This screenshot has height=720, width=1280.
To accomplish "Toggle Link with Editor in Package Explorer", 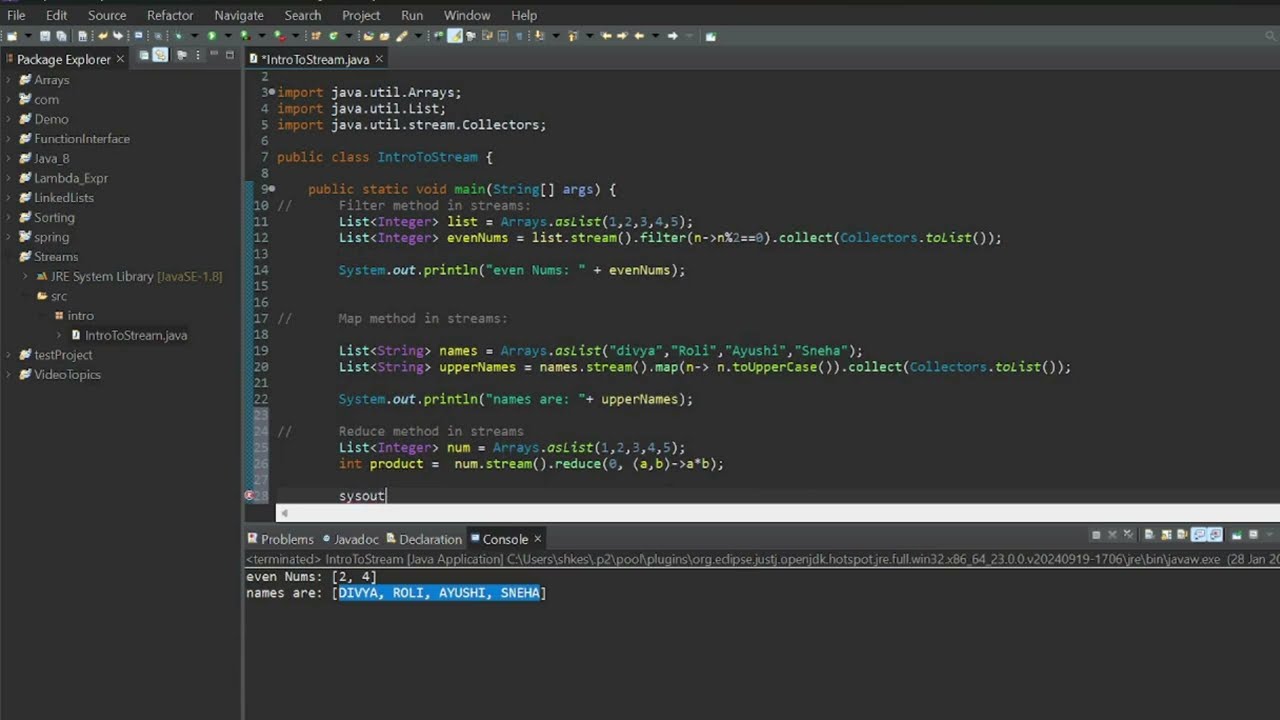I will pyautogui.click(x=160, y=55).
